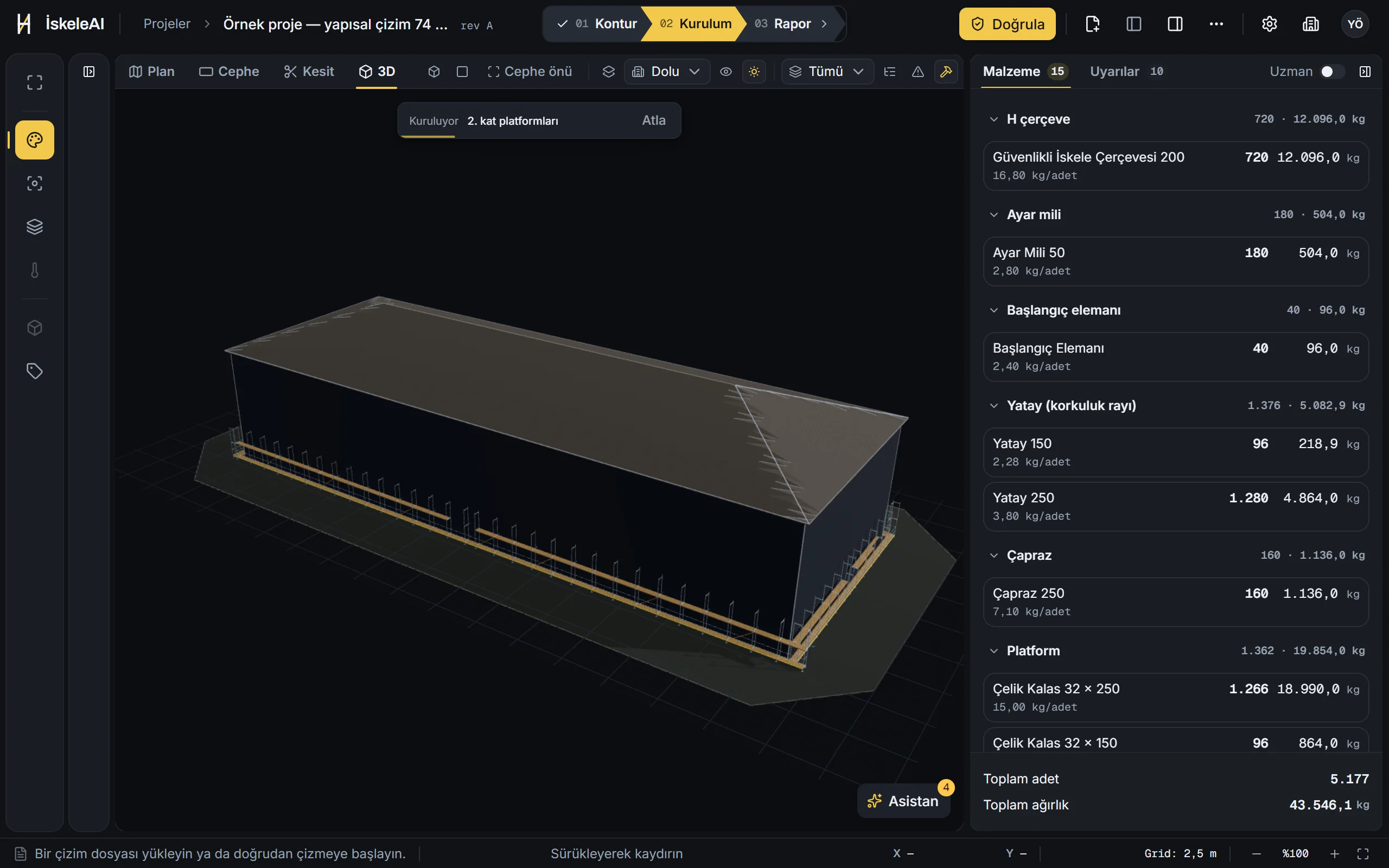Click the thermometer icon in sidebar
The width and height of the screenshot is (1389, 868).
coord(34,270)
